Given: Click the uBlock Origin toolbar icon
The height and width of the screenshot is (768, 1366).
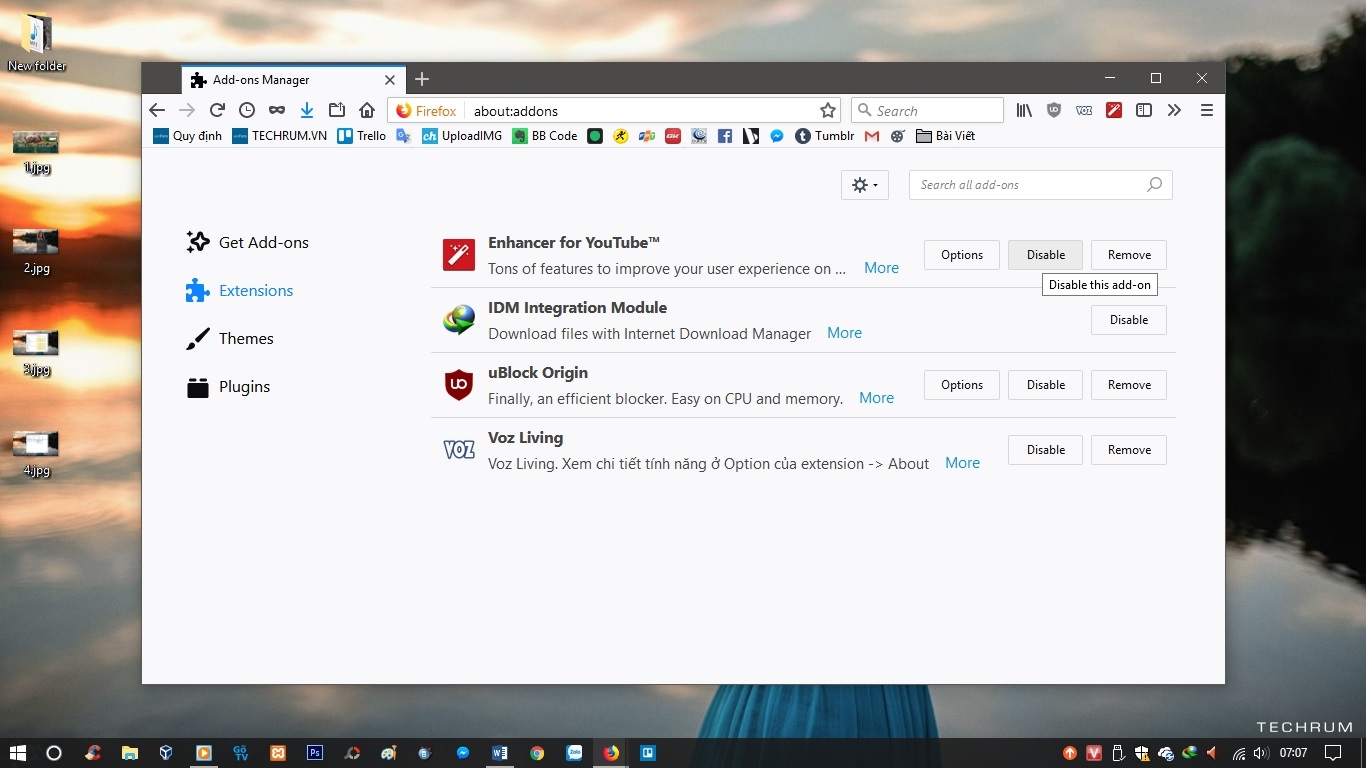Looking at the screenshot, I should point(1054,111).
